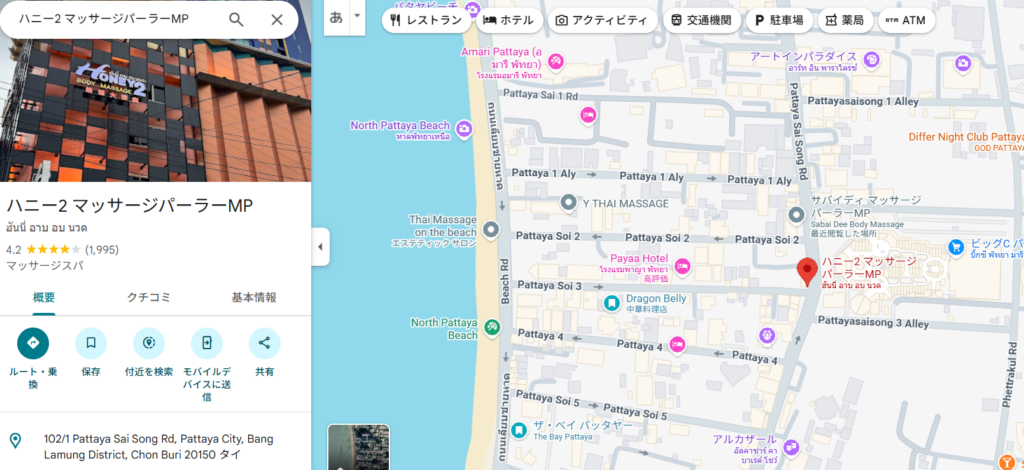Send to mobile device icon

tap(207, 343)
